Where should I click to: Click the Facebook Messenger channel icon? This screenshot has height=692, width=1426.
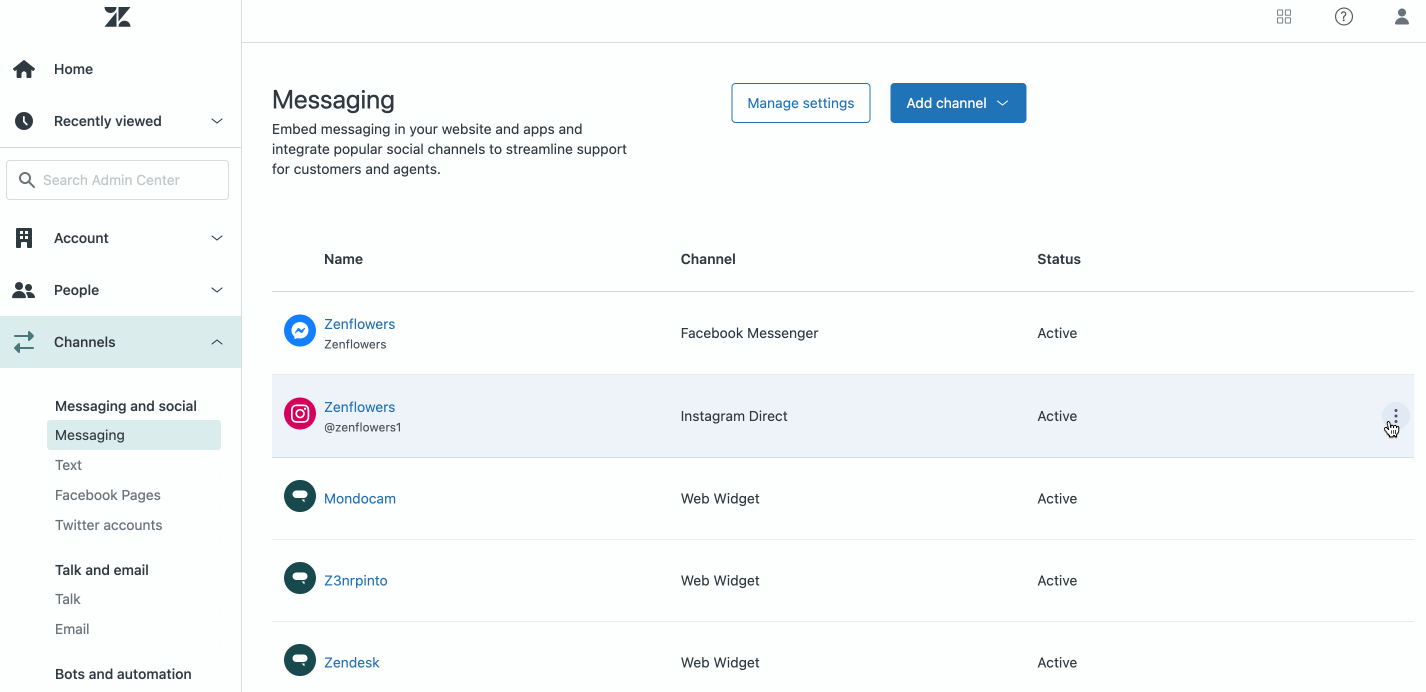coord(300,331)
